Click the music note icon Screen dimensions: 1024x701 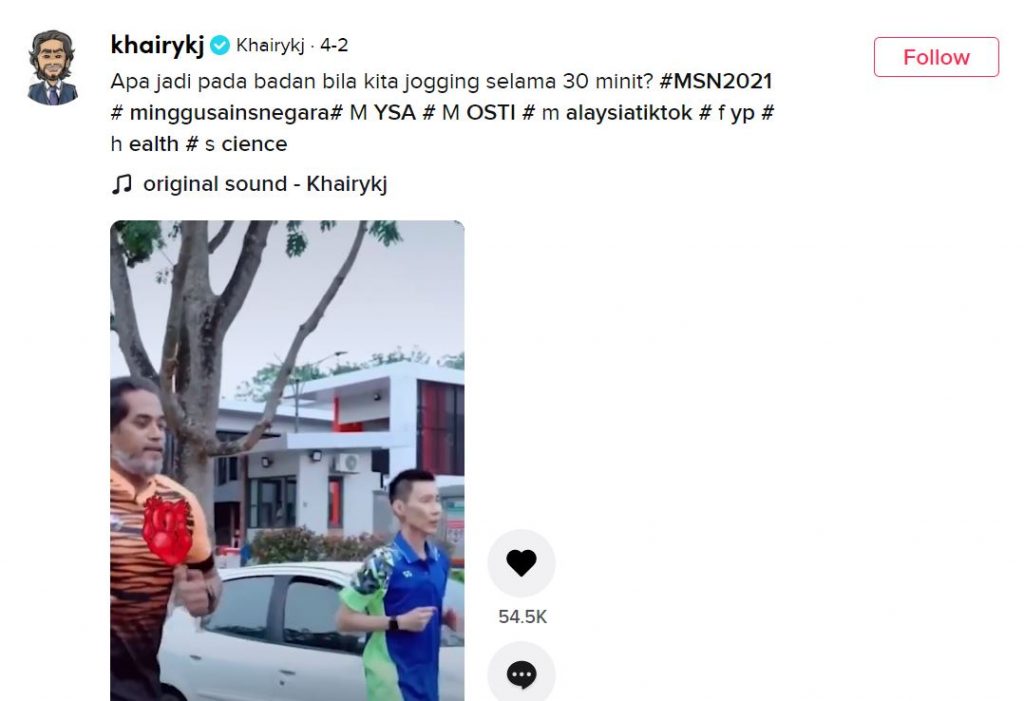(121, 184)
